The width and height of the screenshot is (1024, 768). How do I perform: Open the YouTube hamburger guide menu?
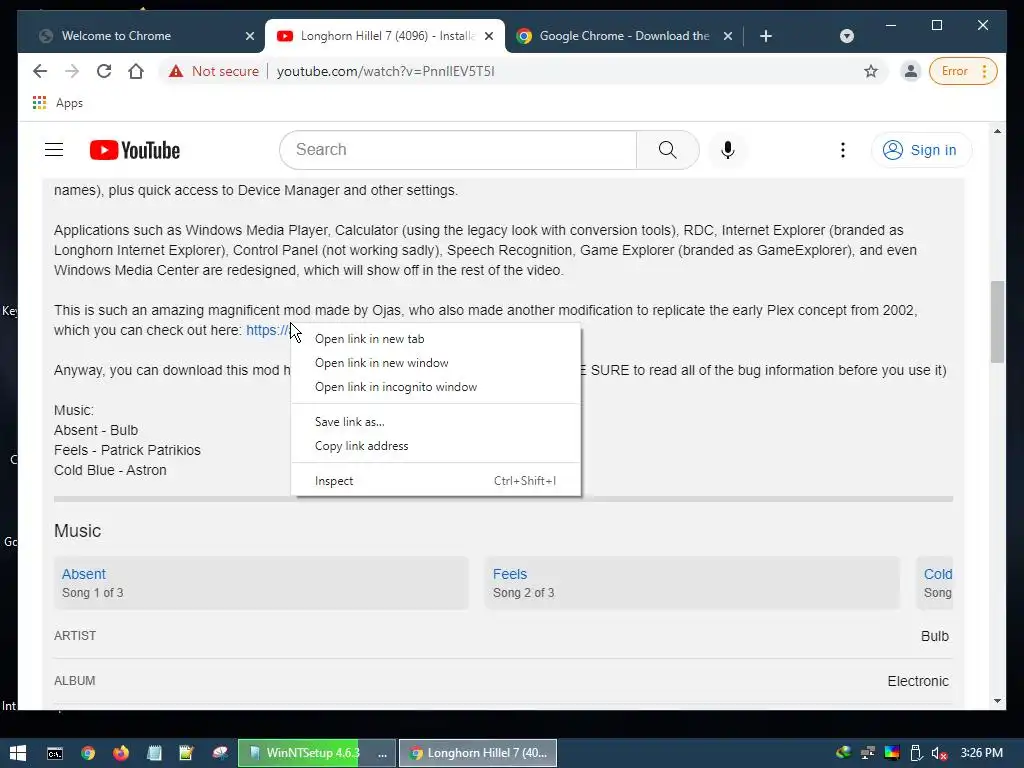coord(54,150)
